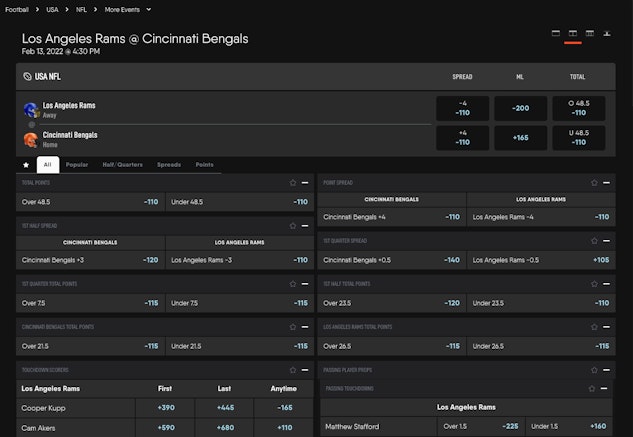Switch to the All tab
The image size is (633, 437).
coord(48,165)
